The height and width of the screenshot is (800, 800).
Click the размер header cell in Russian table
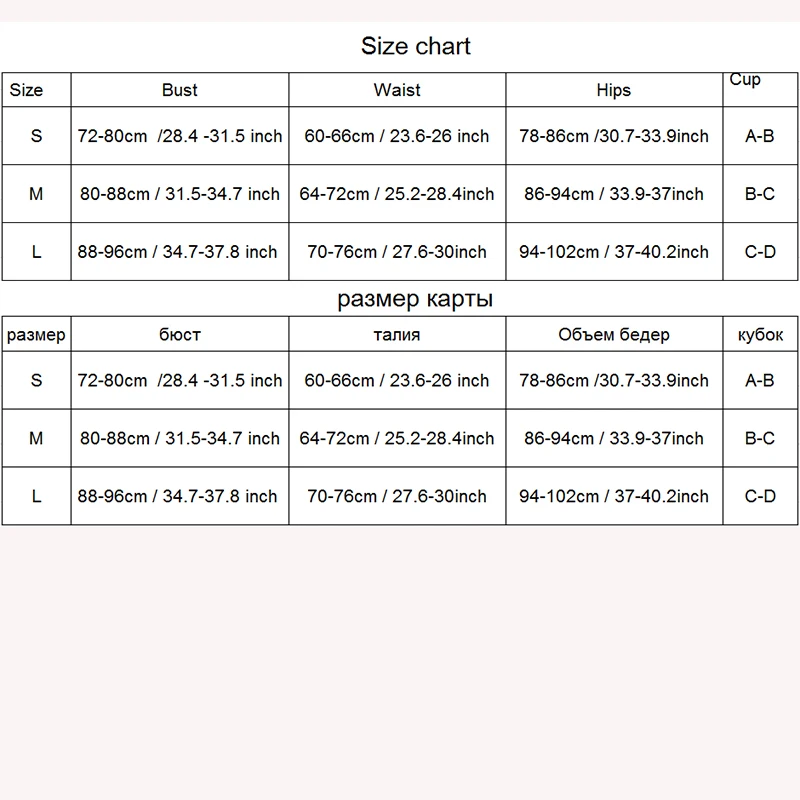click(x=36, y=335)
